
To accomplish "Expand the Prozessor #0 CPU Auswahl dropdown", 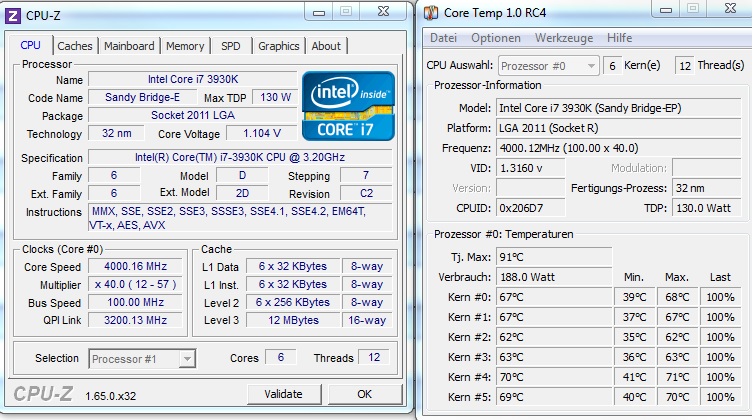I will coord(591,66).
